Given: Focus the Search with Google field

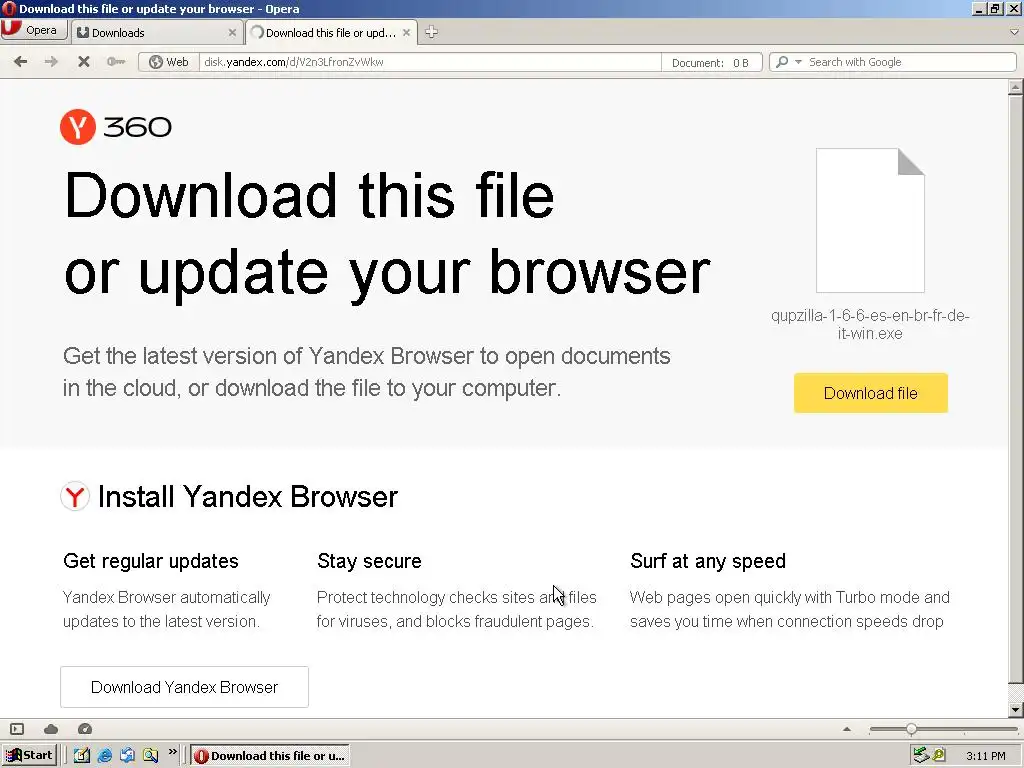Looking at the screenshot, I should 910,62.
